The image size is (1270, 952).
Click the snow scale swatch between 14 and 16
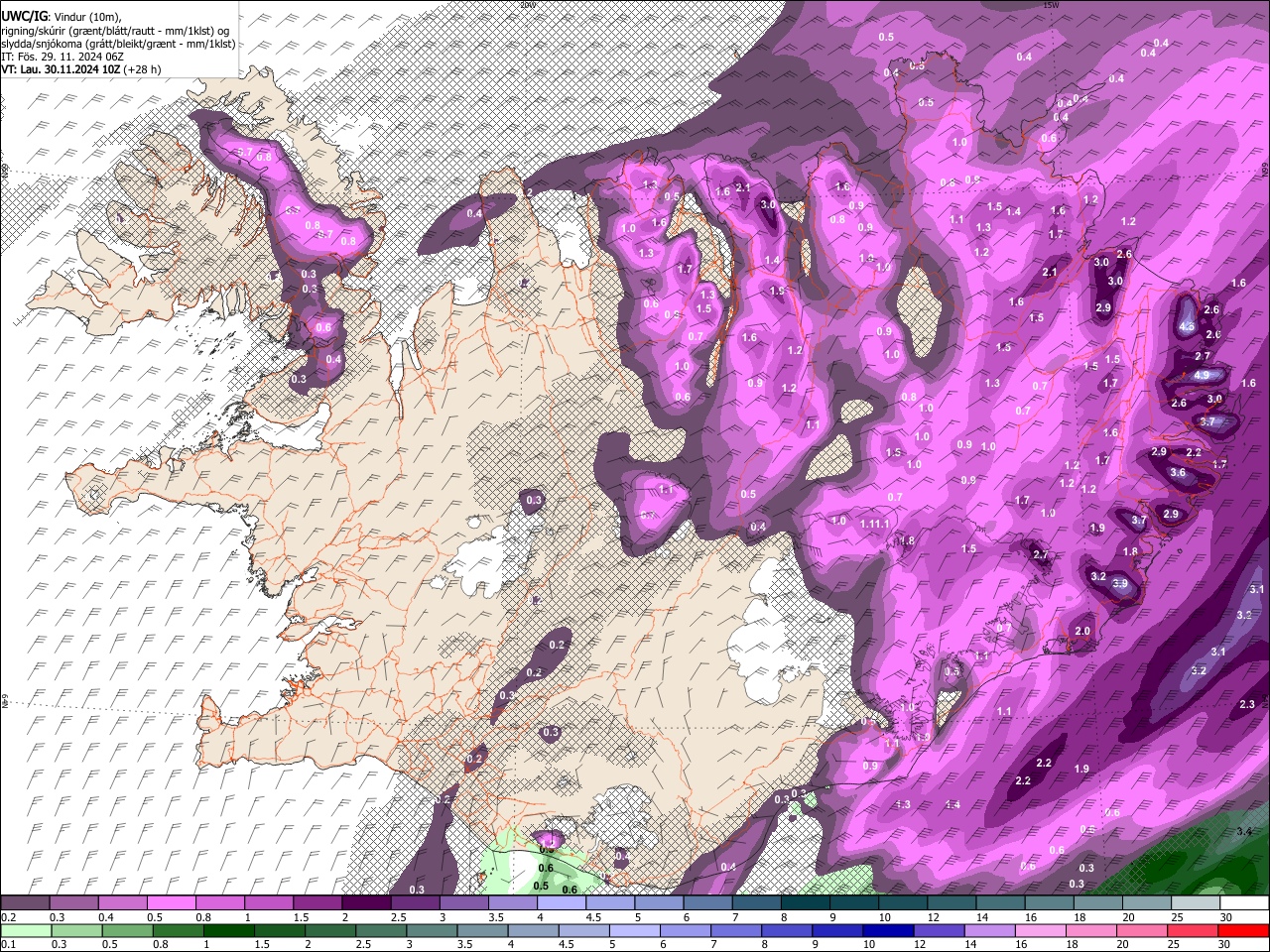point(1000,903)
